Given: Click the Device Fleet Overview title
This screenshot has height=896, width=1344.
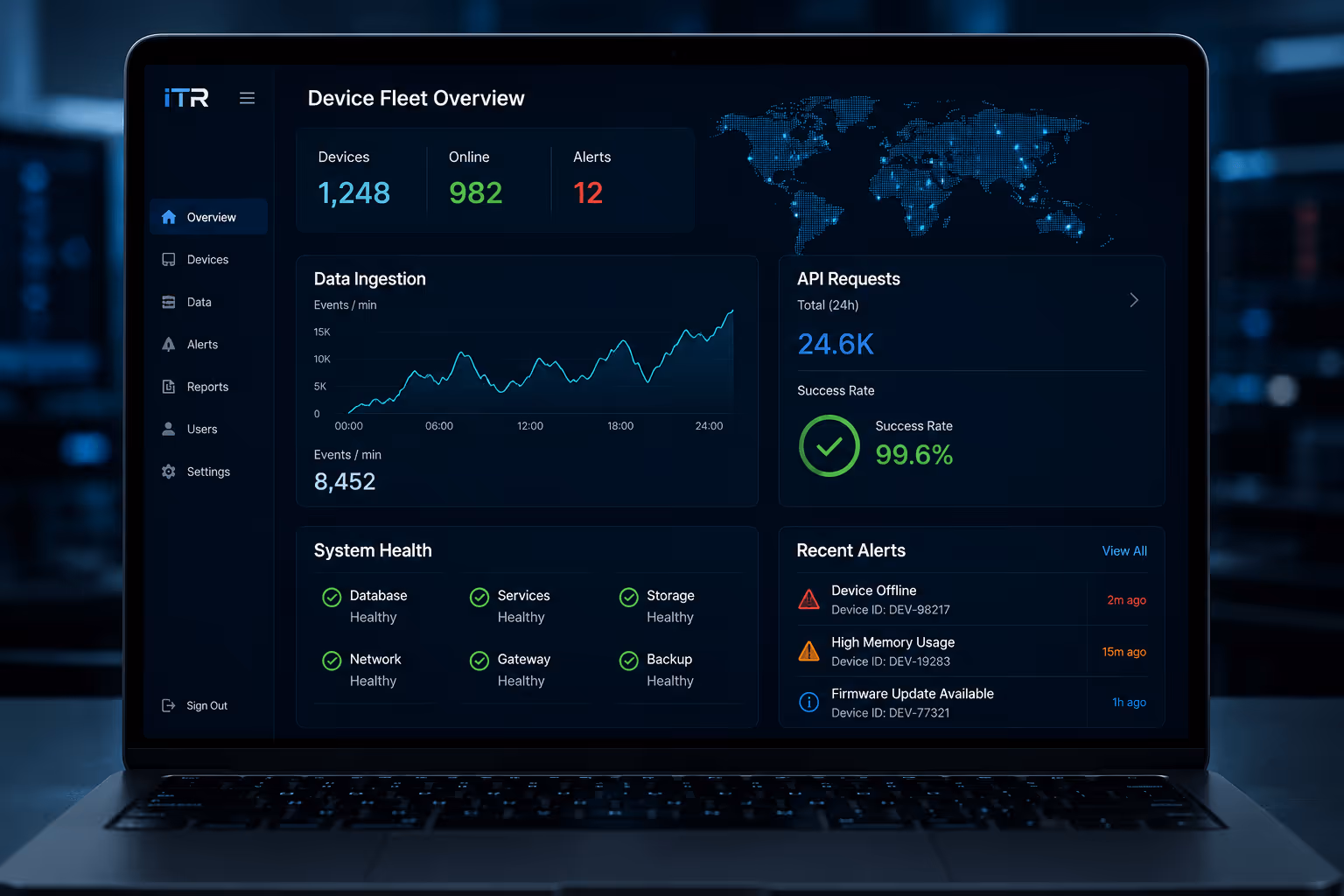Looking at the screenshot, I should point(416,98).
